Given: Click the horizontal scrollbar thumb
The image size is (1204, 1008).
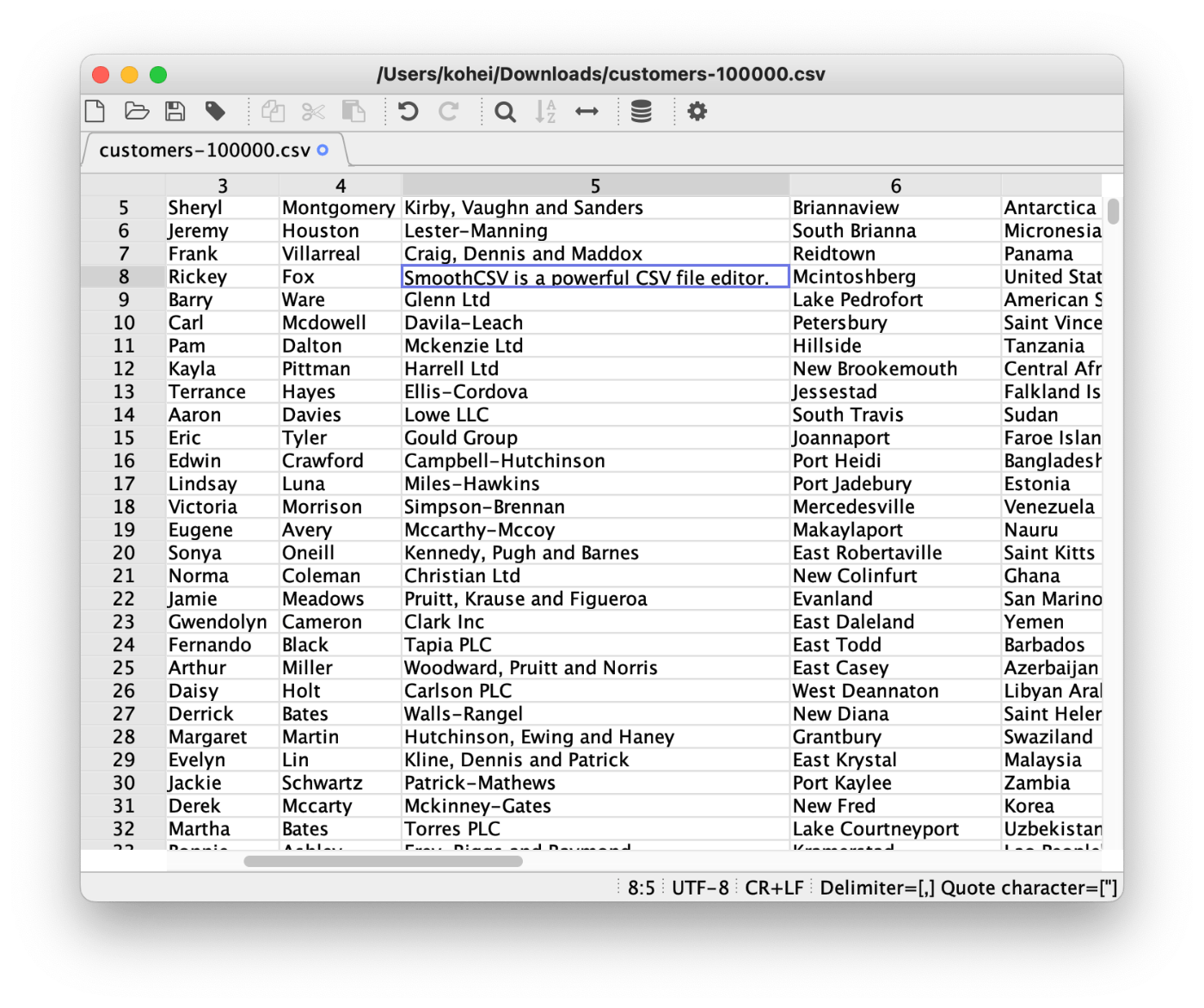Looking at the screenshot, I should pos(383,861).
